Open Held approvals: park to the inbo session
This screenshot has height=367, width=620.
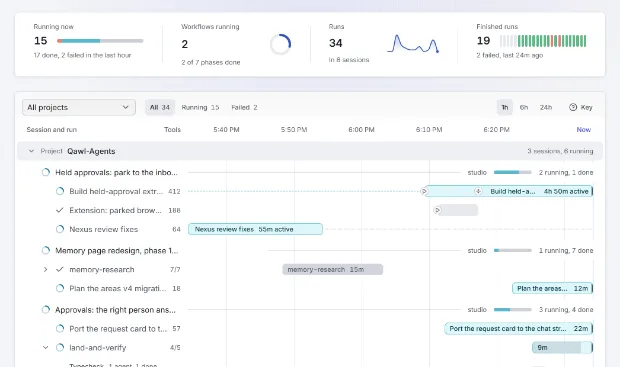116,172
